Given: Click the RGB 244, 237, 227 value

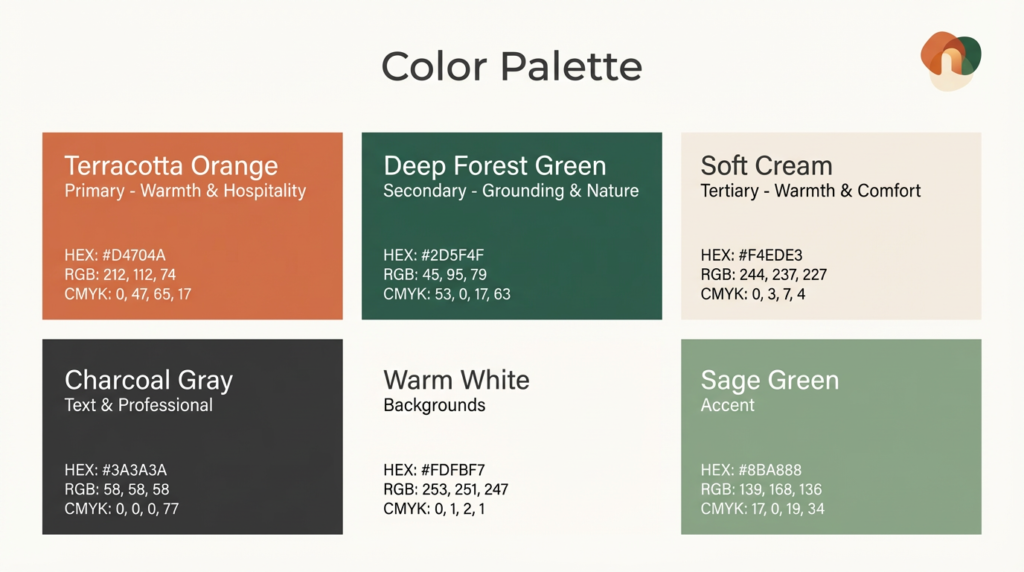Looking at the screenshot, I should [763, 274].
